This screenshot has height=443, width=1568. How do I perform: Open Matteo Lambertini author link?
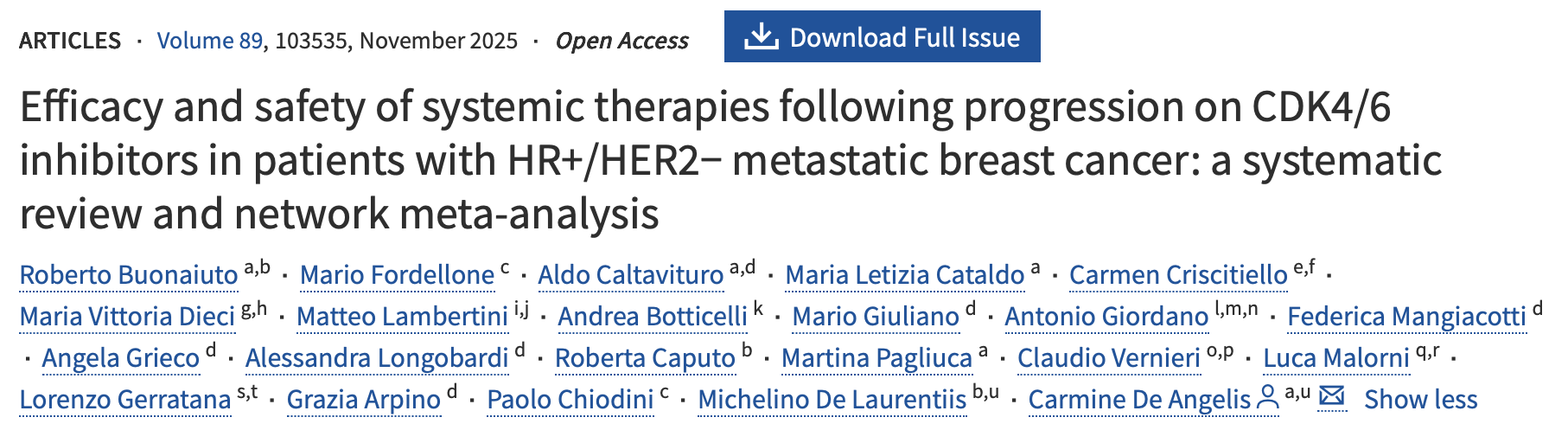(x=402, y=317)
